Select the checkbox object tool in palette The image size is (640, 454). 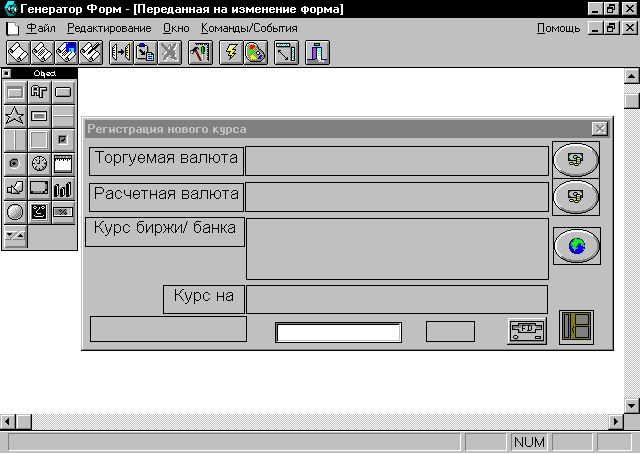(63, 140)
